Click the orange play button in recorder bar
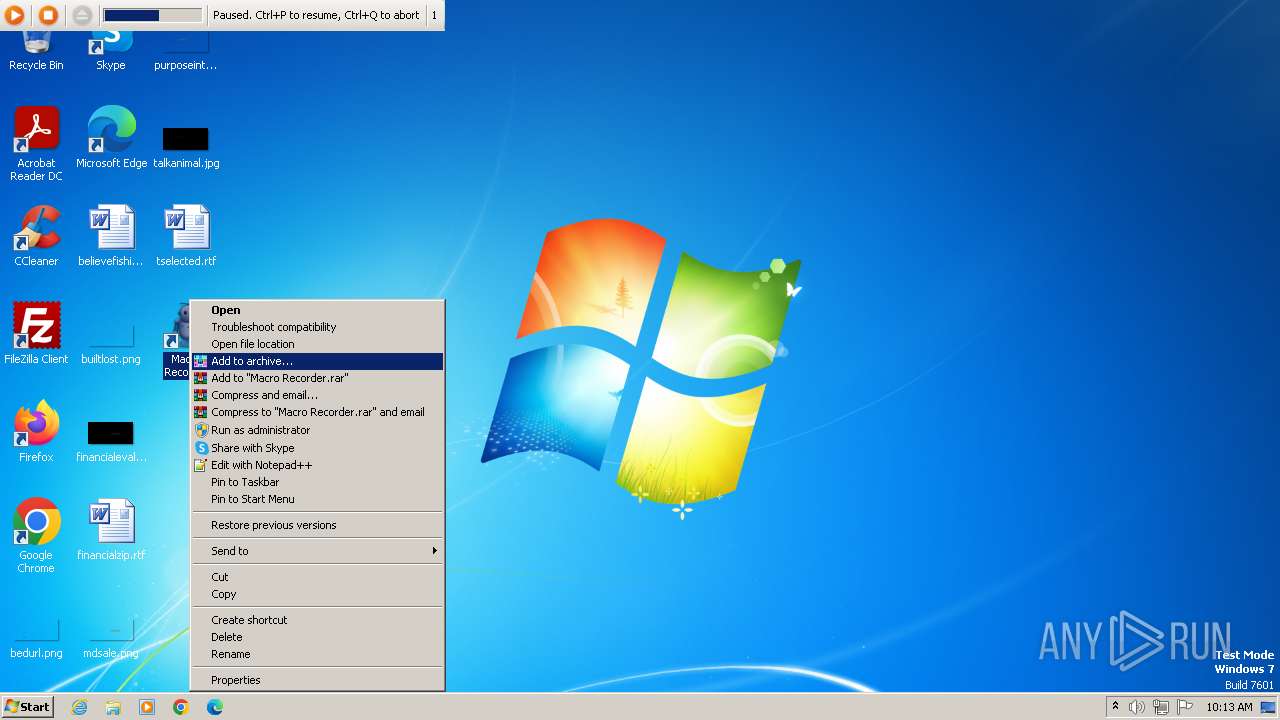 tap(15, 15)
